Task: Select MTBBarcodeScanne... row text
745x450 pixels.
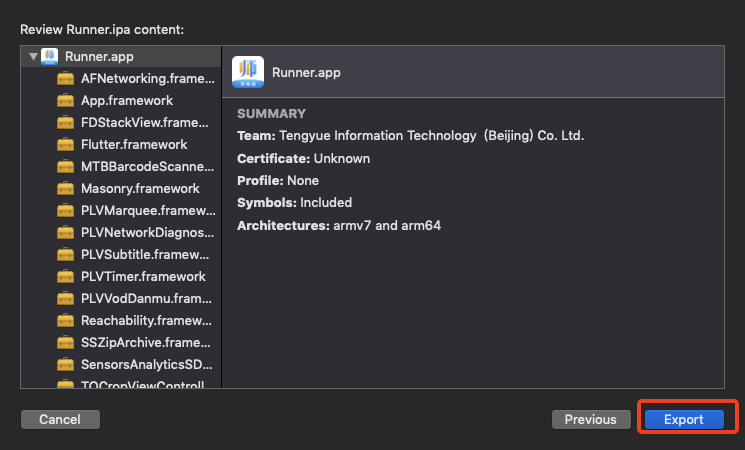Action: [x=147, y=166]
